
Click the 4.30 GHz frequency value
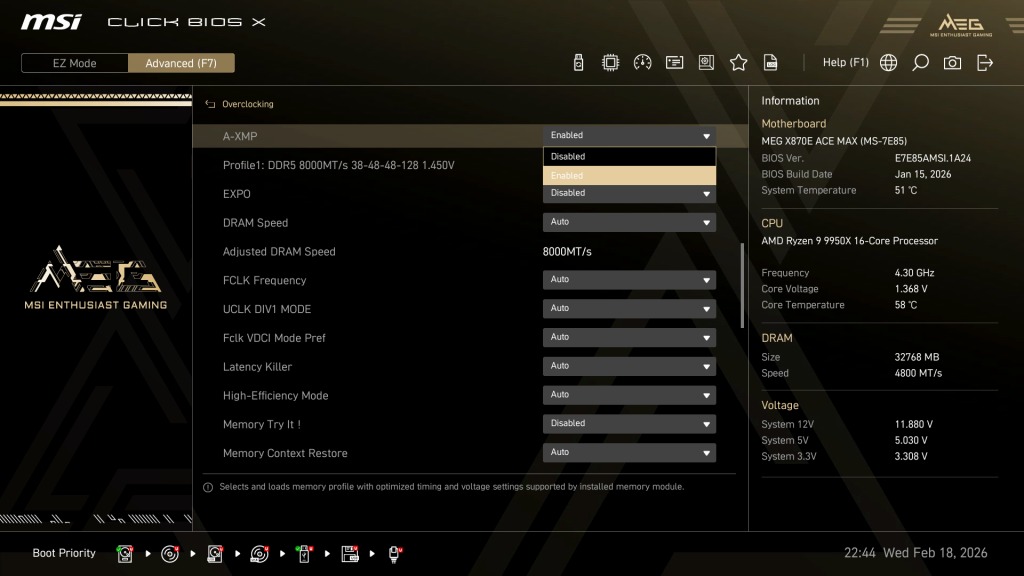(914, 273)
